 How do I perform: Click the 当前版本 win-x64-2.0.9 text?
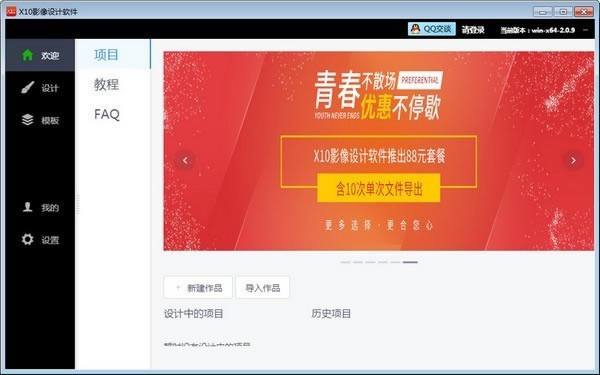click(538, 30)
